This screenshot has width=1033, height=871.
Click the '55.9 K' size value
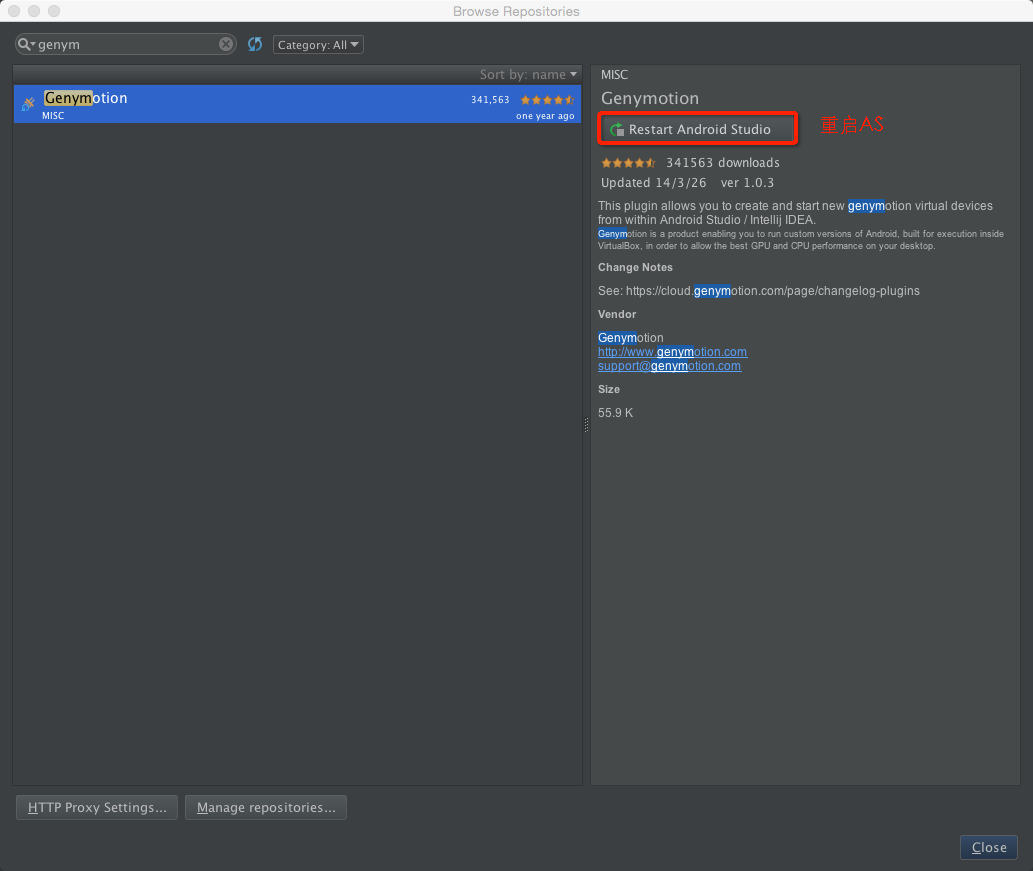(615, 412)
